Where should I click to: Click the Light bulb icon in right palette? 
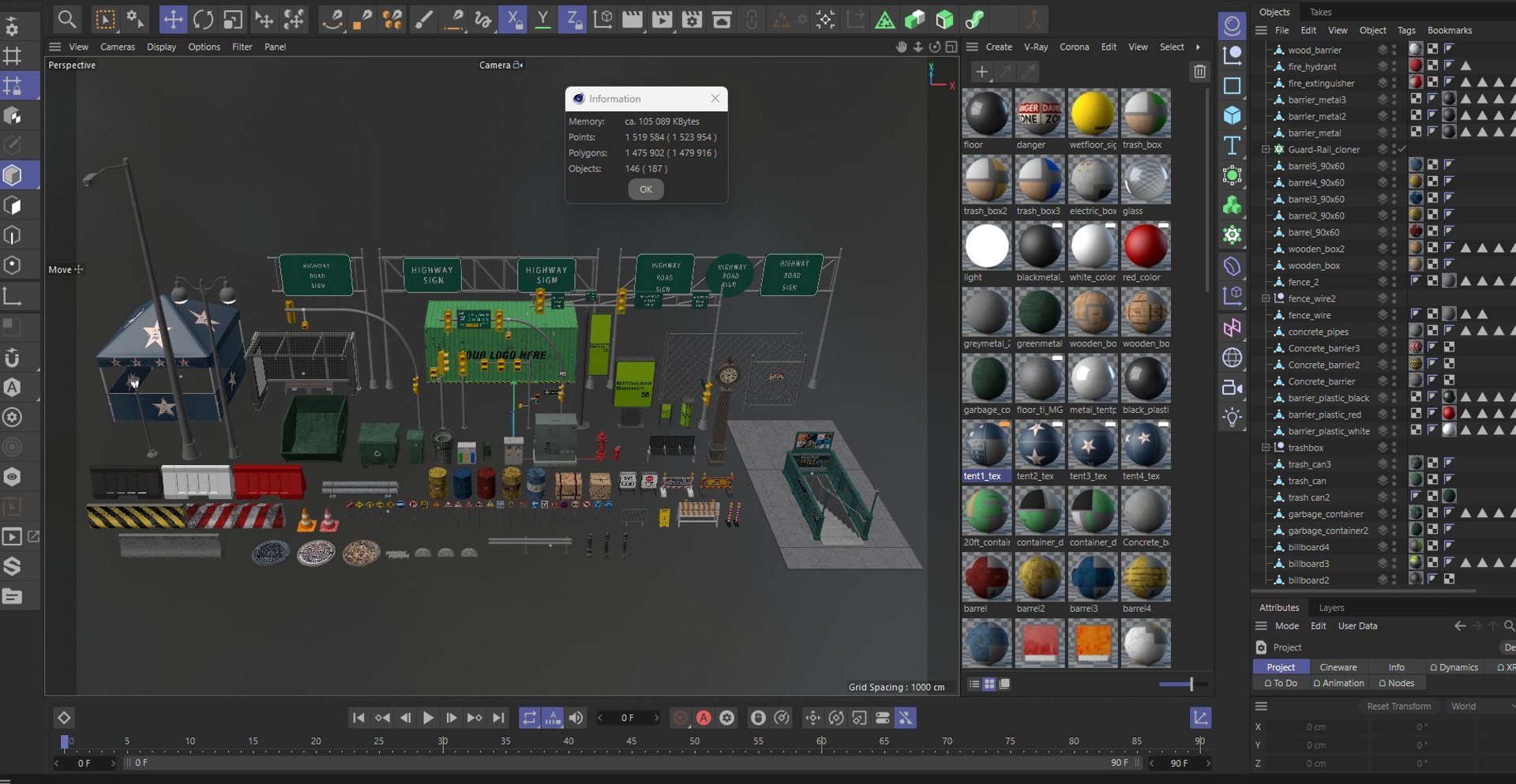pos(1232,418)
